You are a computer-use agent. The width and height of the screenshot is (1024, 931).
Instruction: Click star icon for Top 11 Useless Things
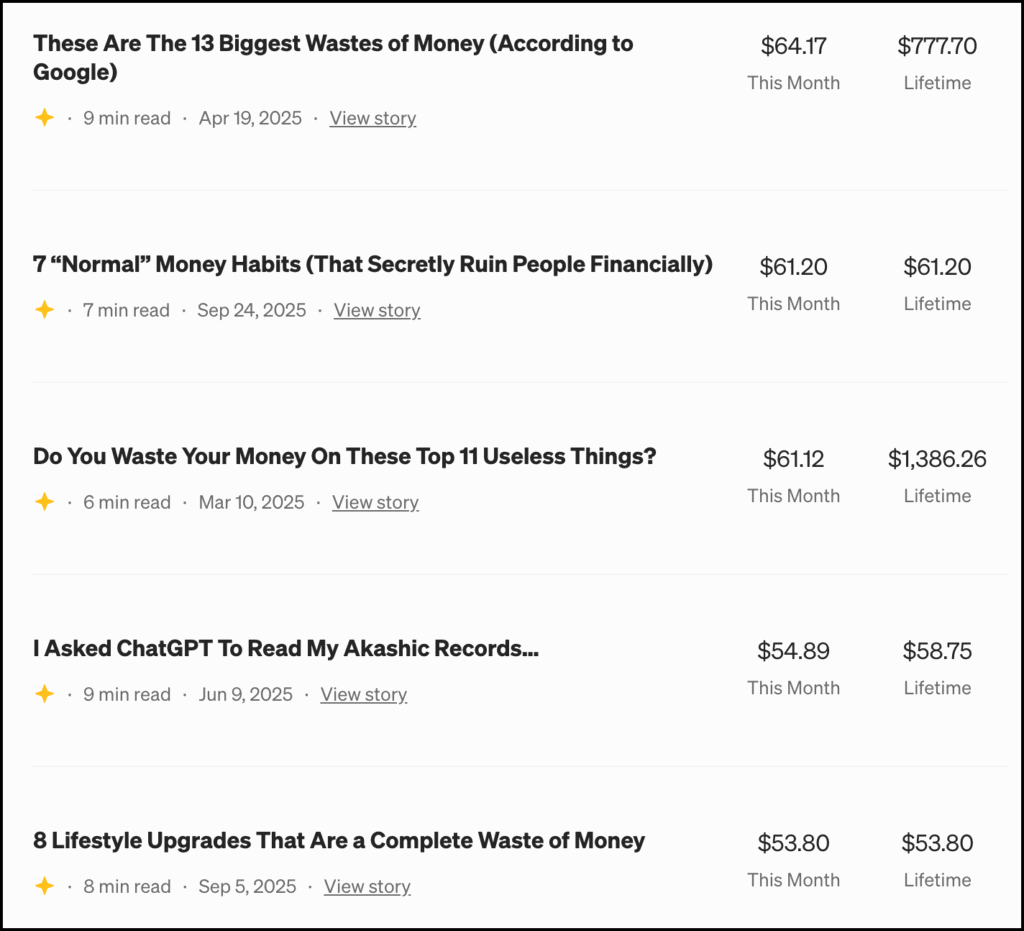44,502
